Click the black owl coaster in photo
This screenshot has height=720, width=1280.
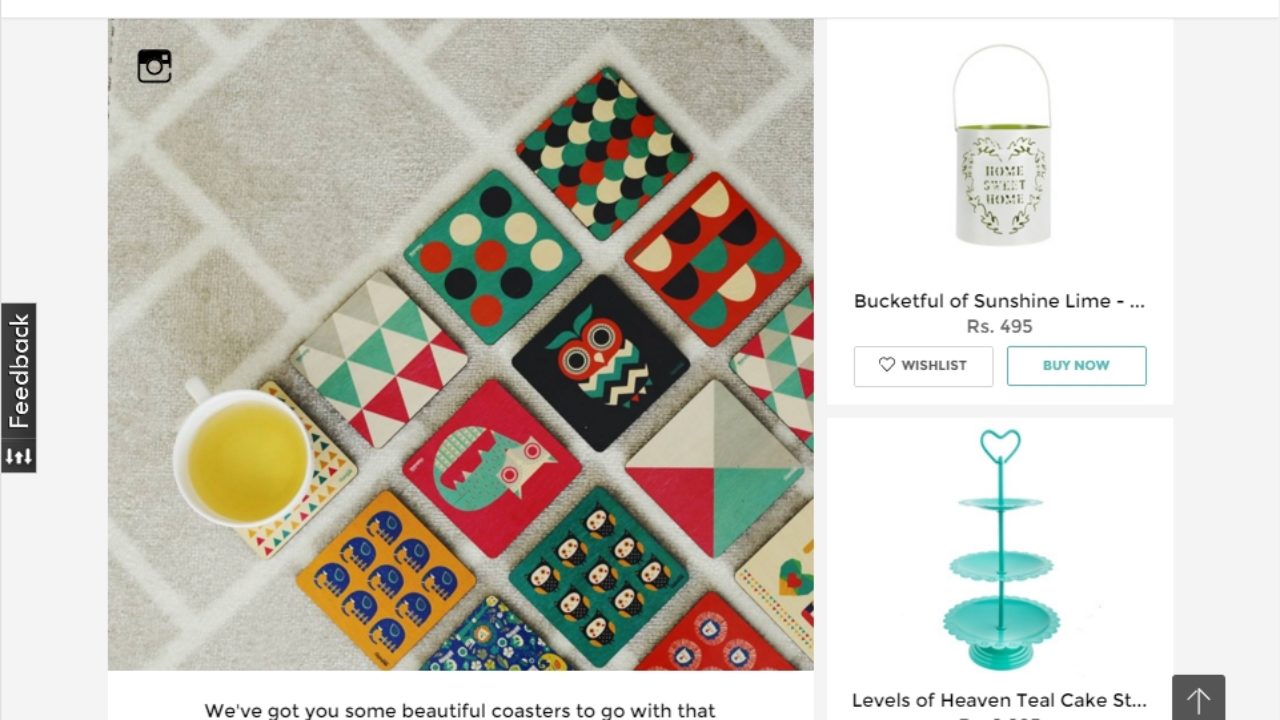(600, 363)
